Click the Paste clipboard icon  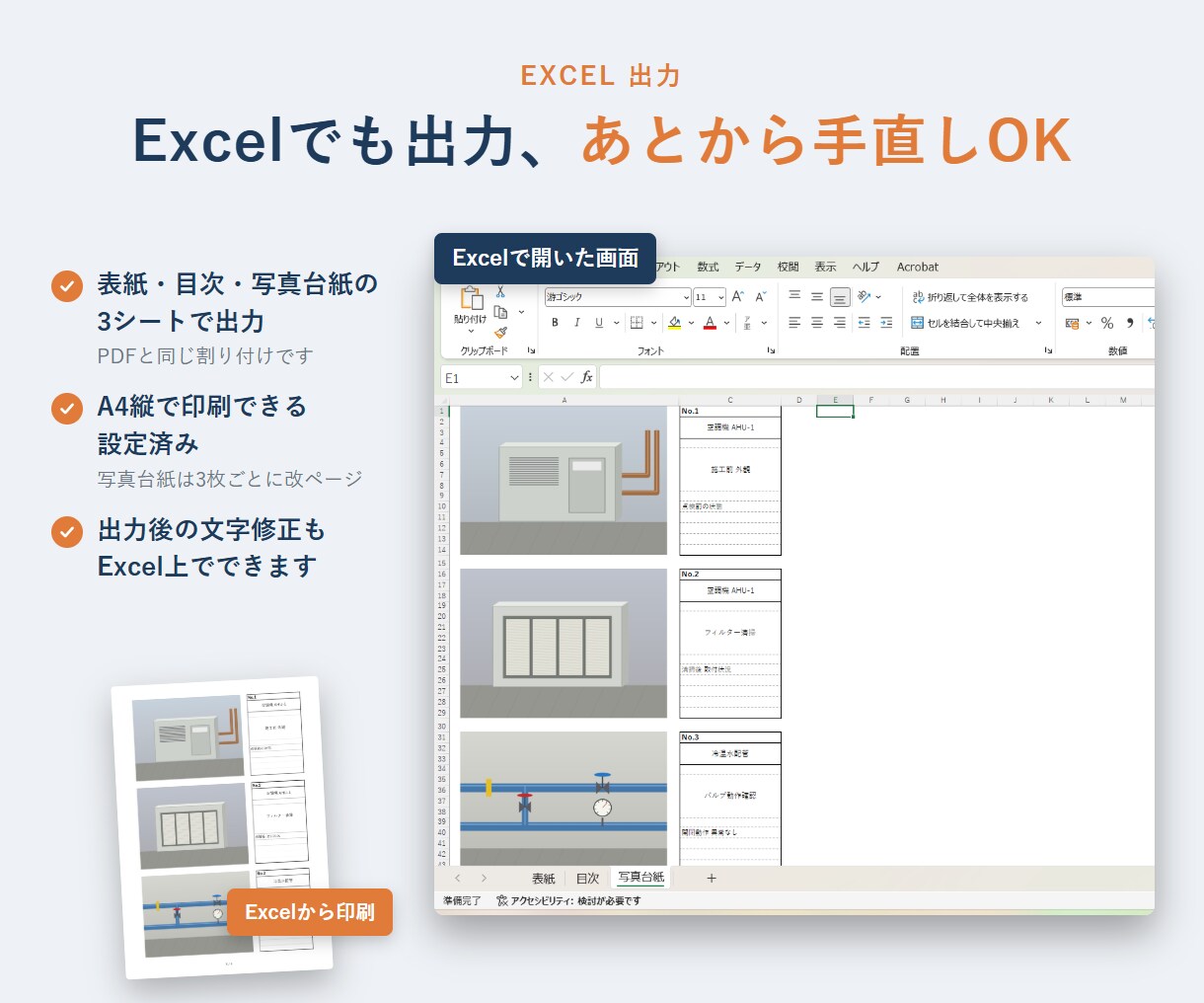click(472, 297)
